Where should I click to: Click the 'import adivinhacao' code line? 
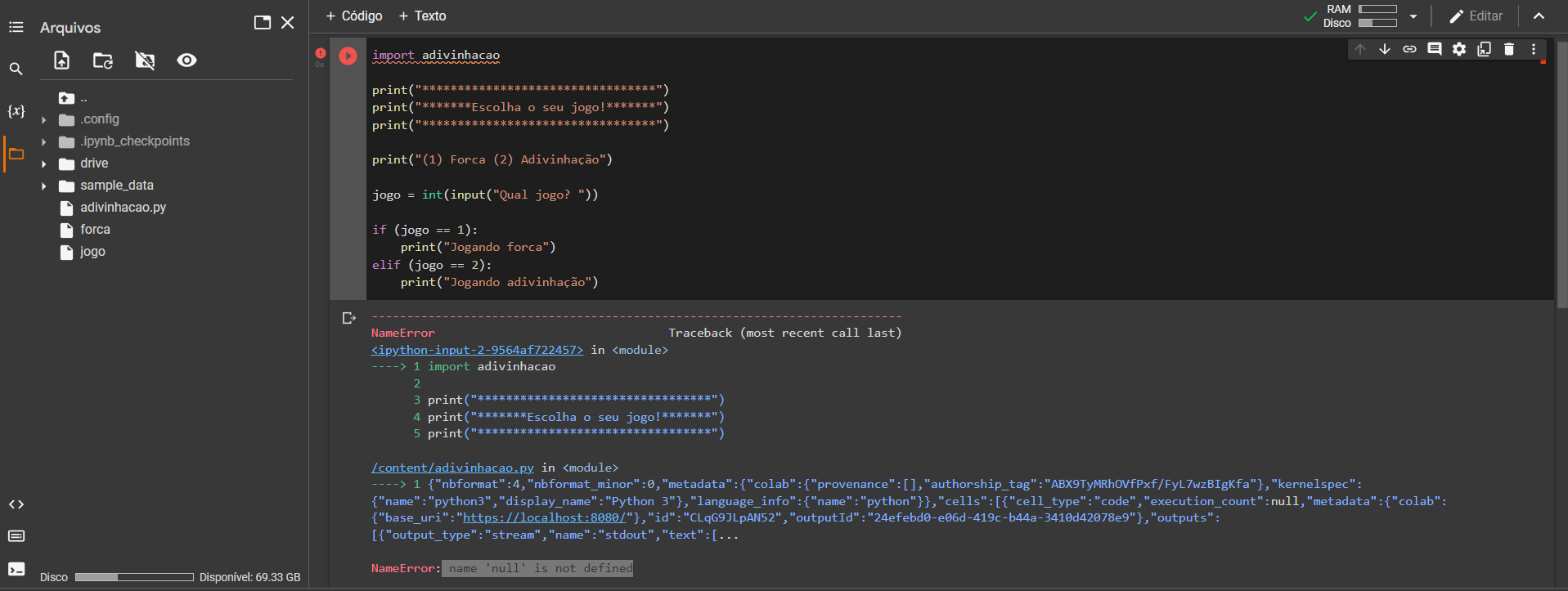pos(436,56)
